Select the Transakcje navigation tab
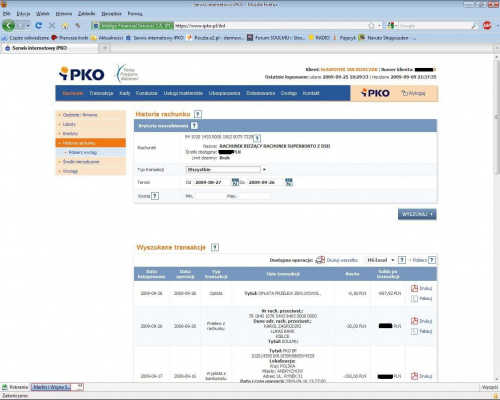 click(101, 93)
